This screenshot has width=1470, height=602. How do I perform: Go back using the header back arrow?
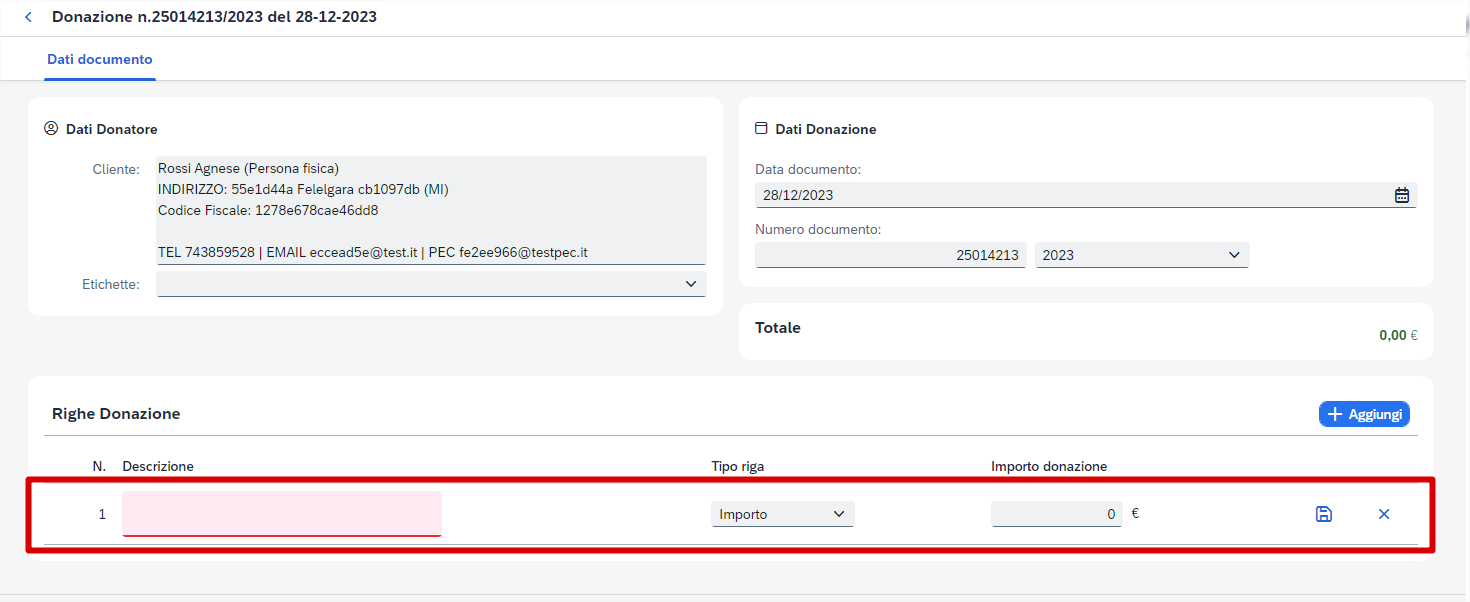click(x=28, y=17)
